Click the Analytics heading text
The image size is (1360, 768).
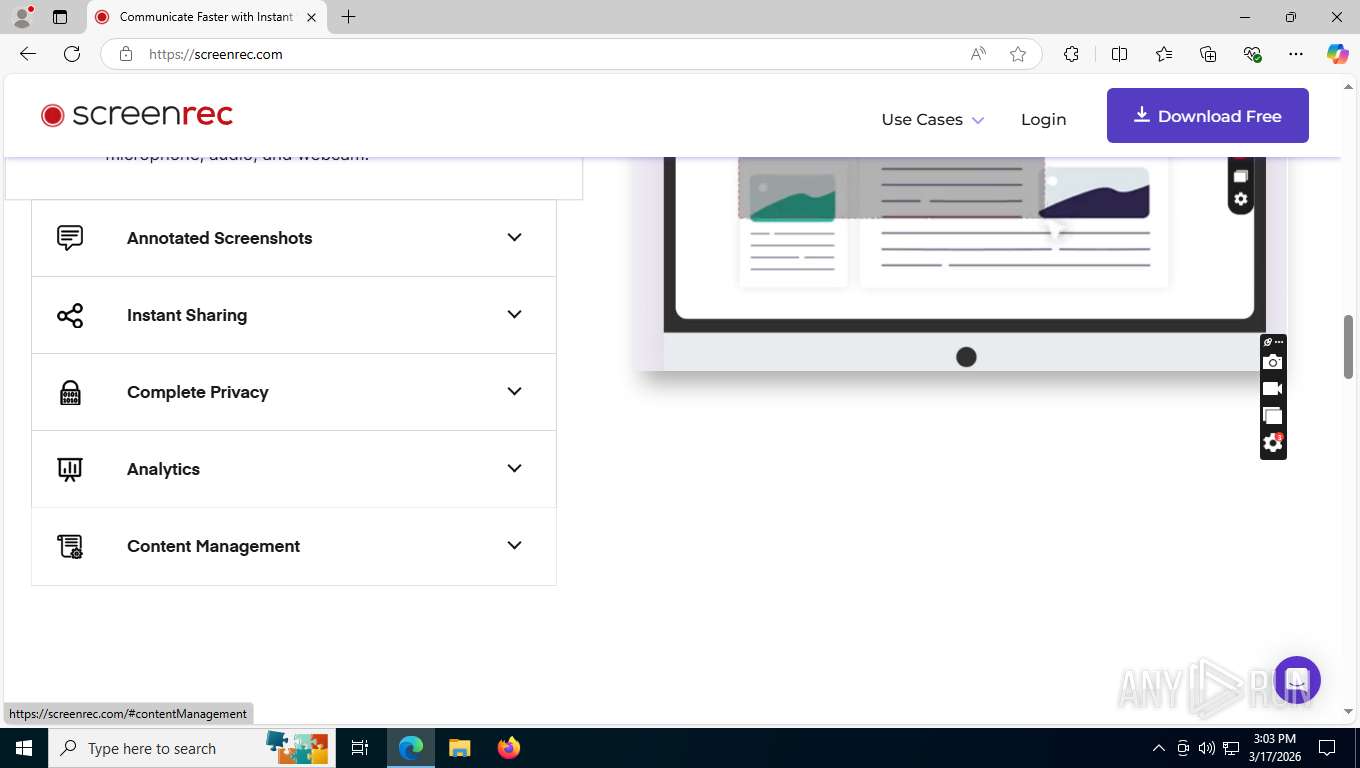coord(163,469)
